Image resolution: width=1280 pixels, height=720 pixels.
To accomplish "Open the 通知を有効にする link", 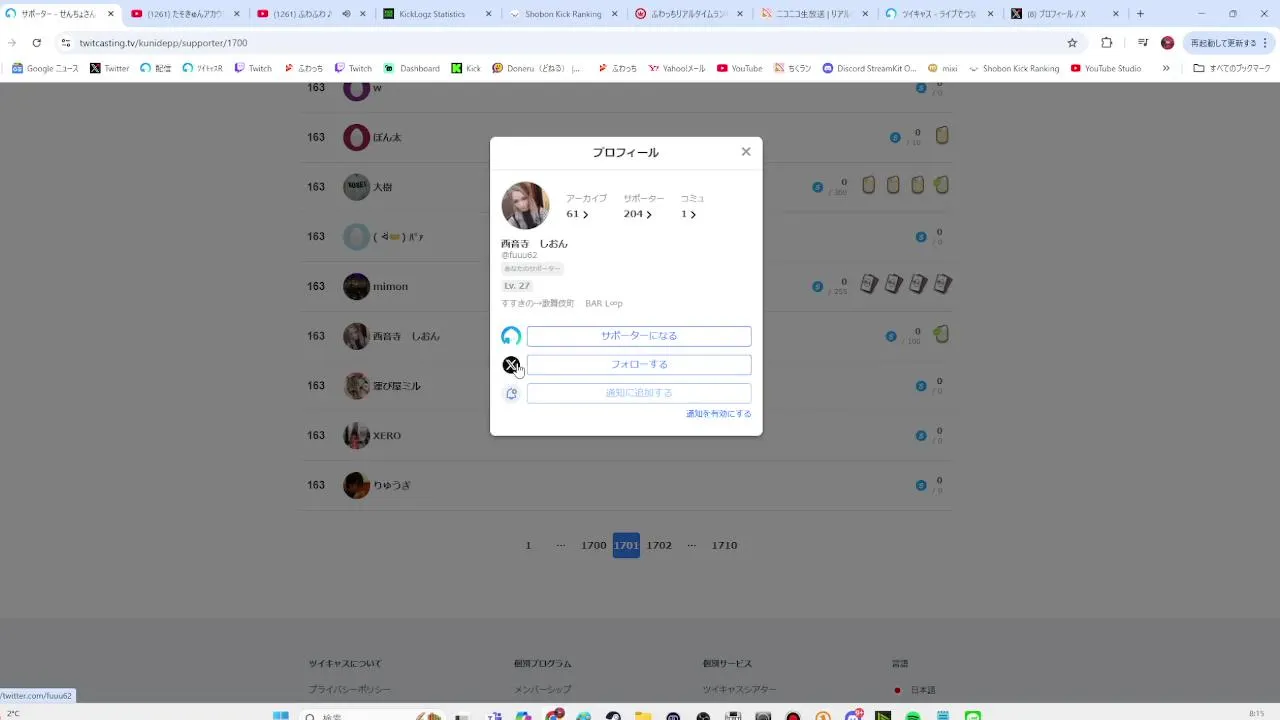I will pos(718,414).
